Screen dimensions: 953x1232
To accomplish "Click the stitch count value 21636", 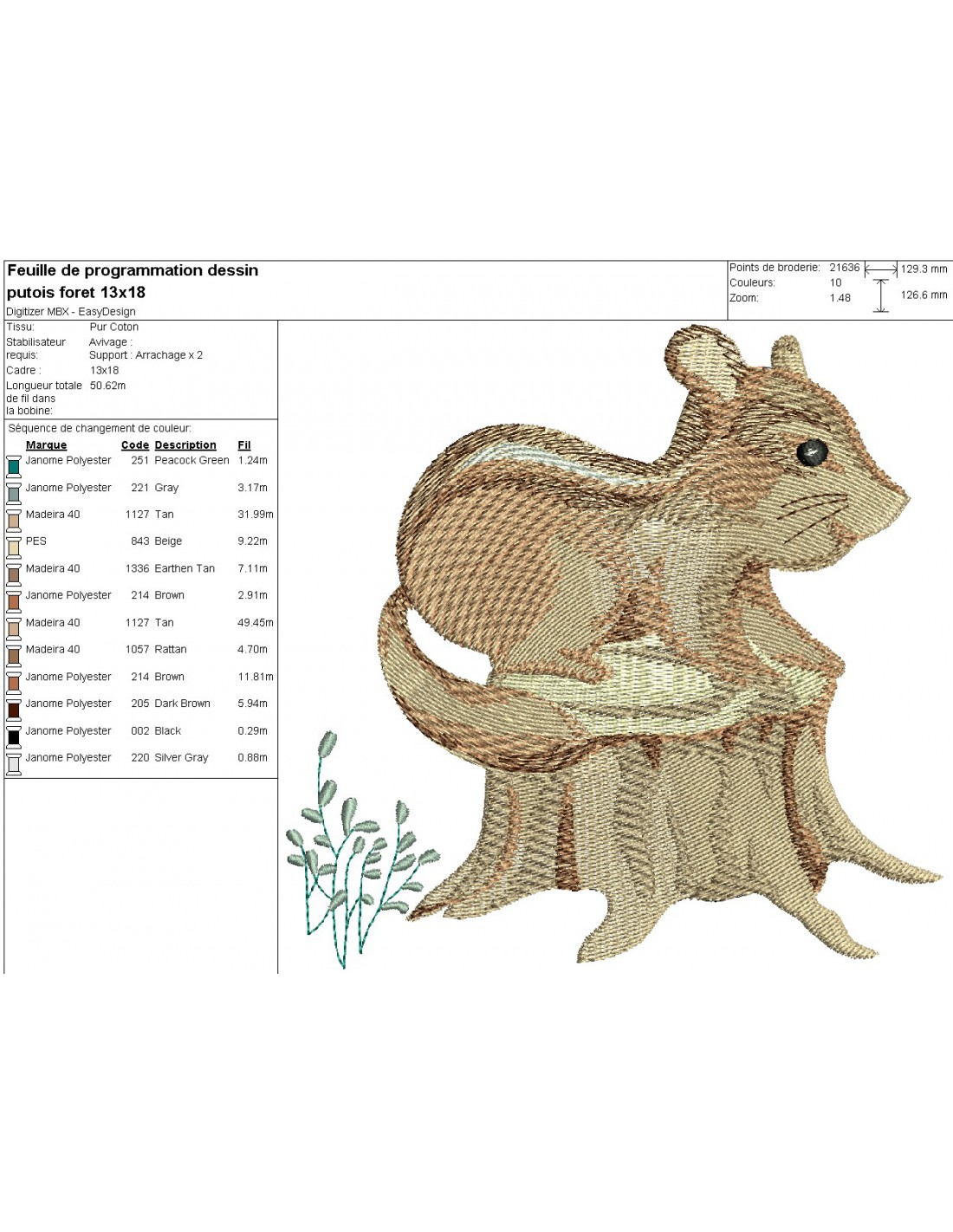I will (x=844, y=268).
